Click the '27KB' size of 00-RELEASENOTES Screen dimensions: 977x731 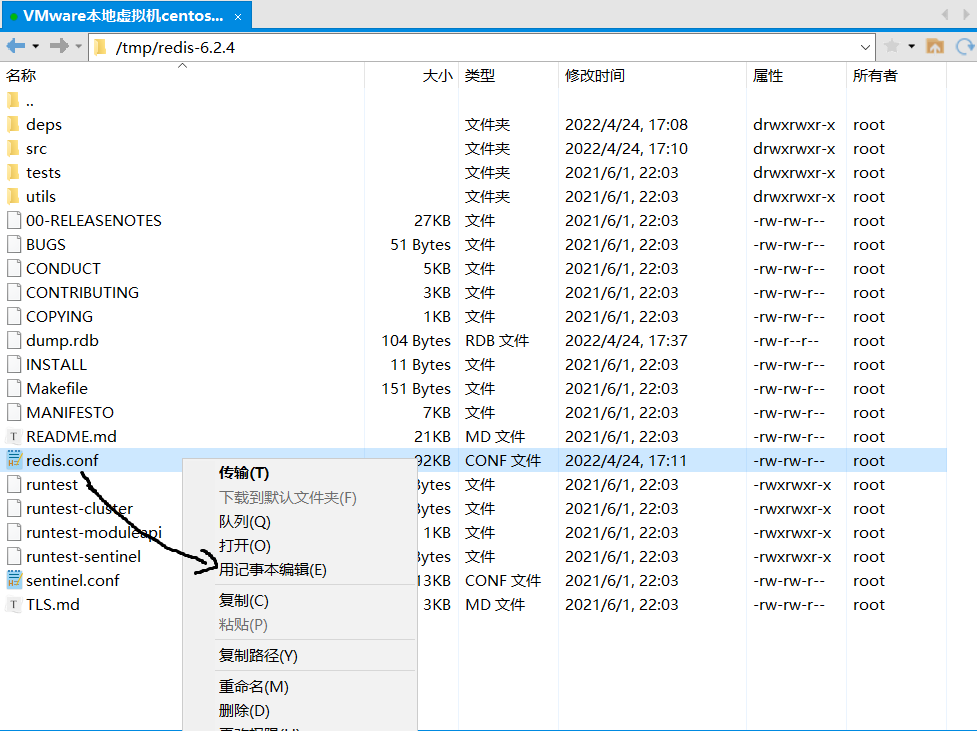(x=432, y=221)
